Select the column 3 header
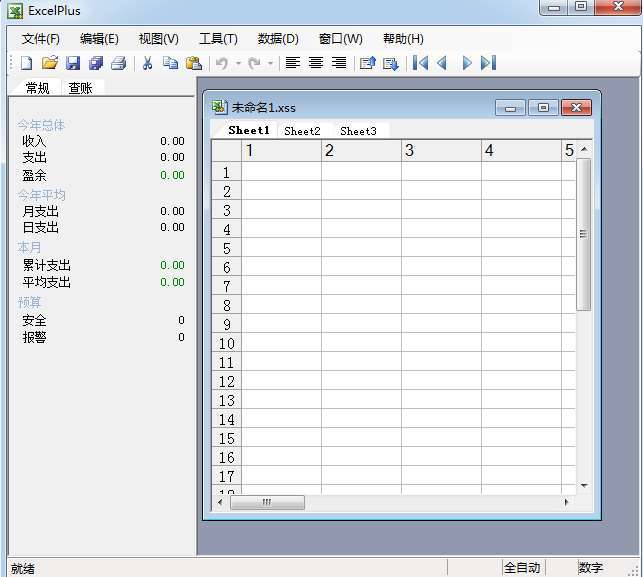The width and height of the screenshot is (643, 577). click(440, 151)
